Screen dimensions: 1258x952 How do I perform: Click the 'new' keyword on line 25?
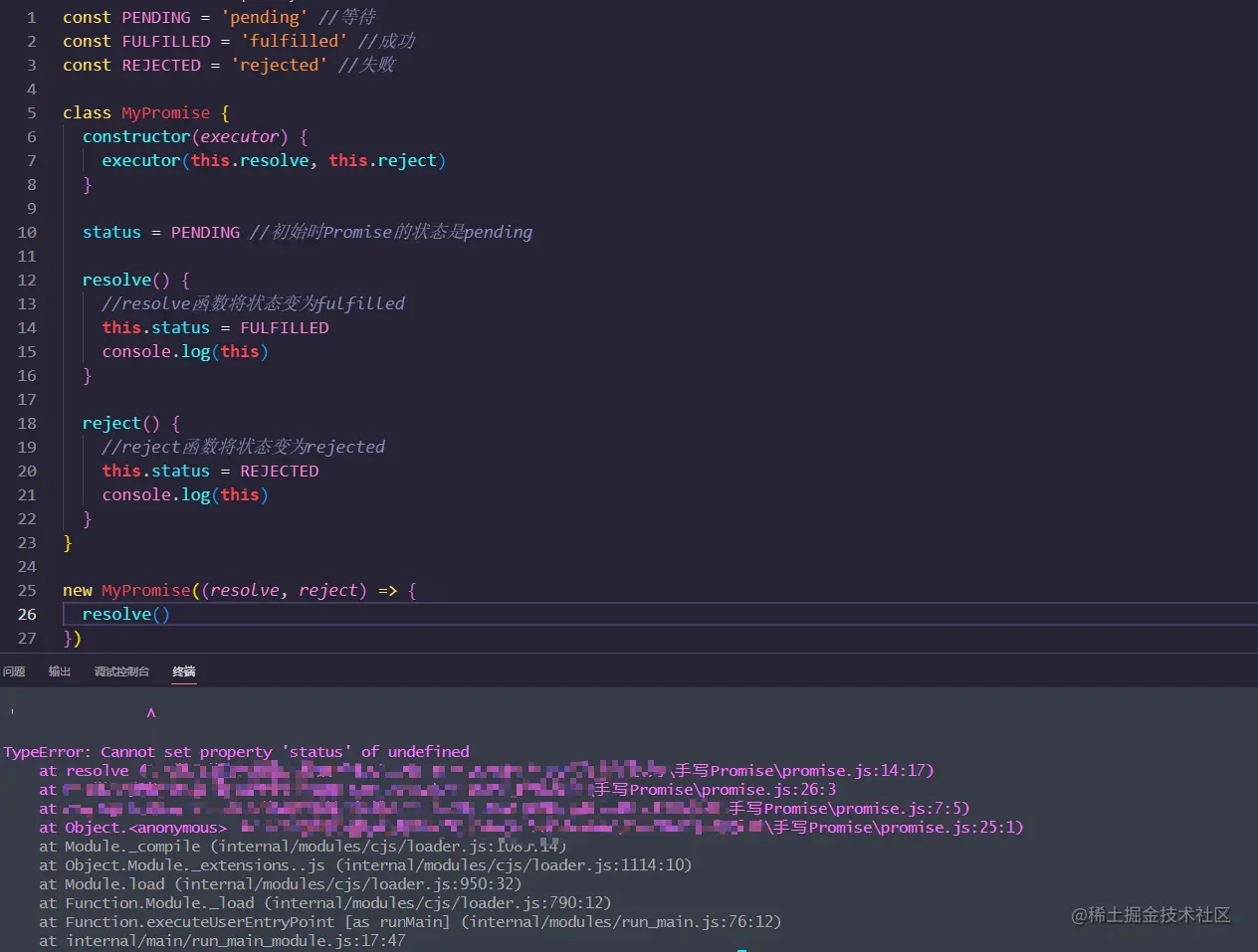click(x=78, y=590)
